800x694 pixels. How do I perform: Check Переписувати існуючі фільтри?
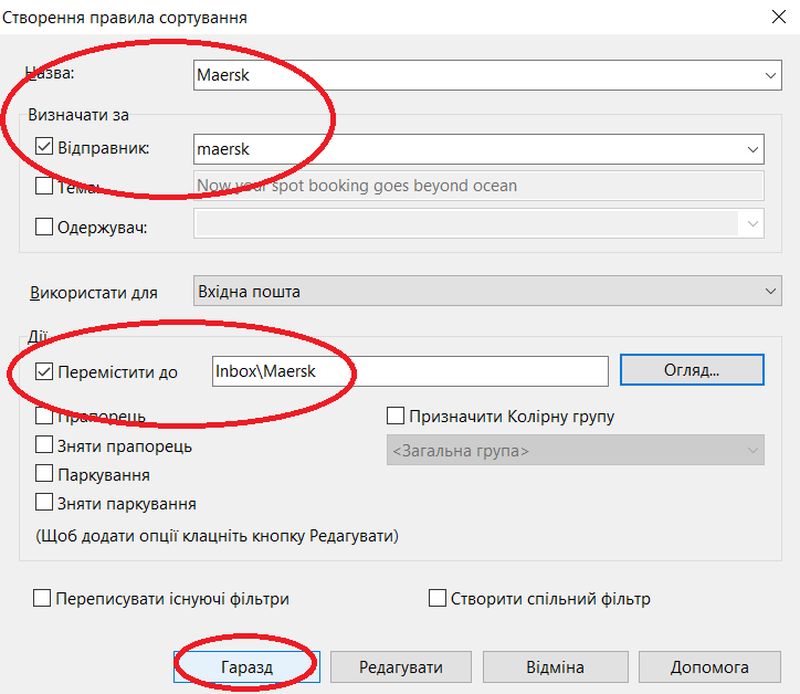(42, 598)
